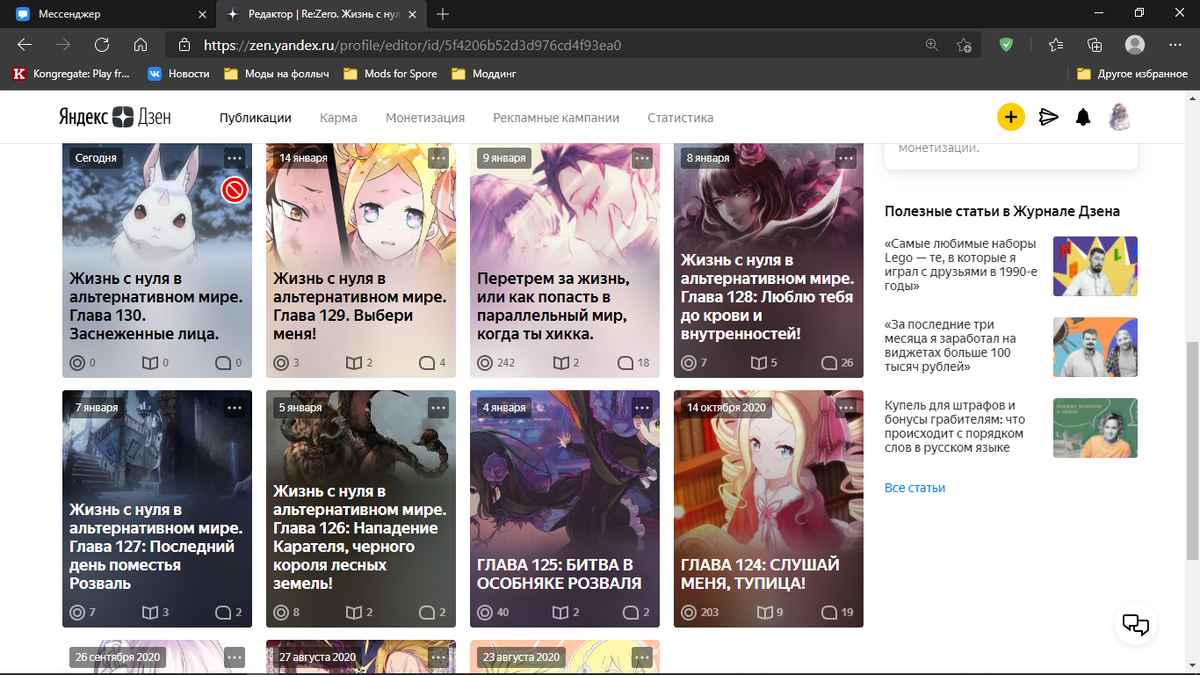Click the green shield extension icon
Screen dimensions: 1200x675
tap(1006, 45)
